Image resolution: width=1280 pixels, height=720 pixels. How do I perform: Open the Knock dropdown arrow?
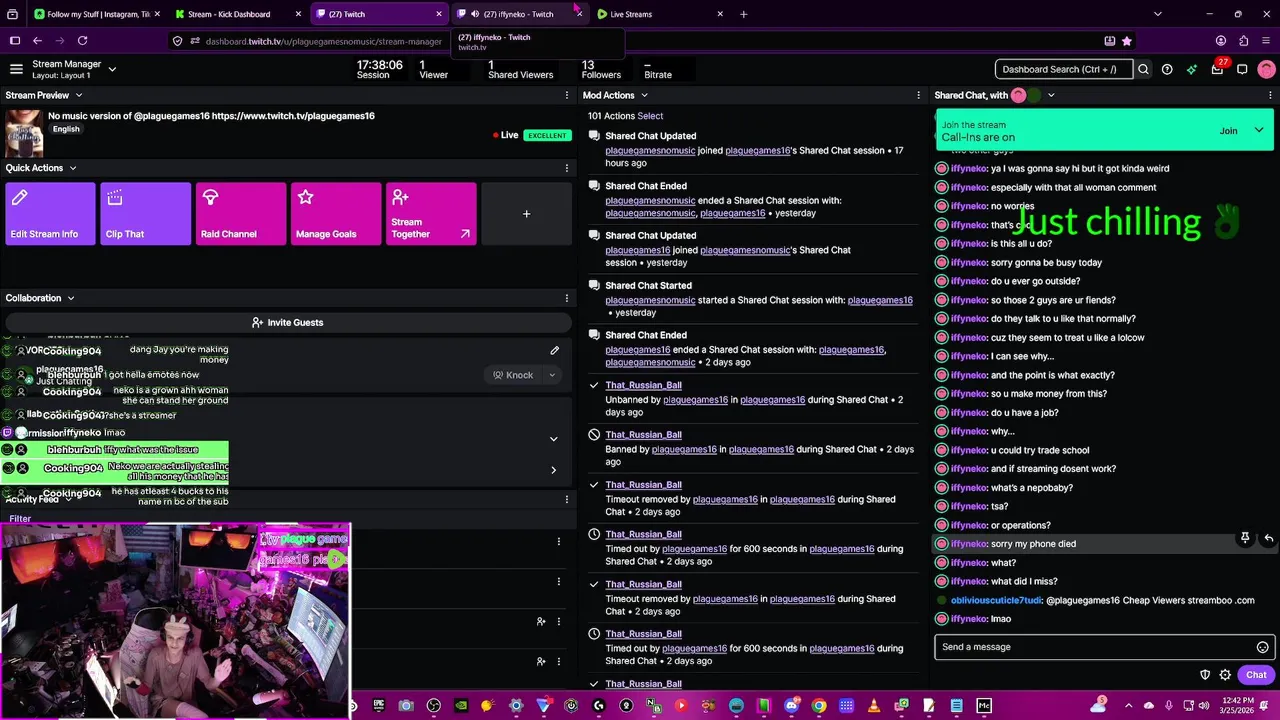pos(552,375)
